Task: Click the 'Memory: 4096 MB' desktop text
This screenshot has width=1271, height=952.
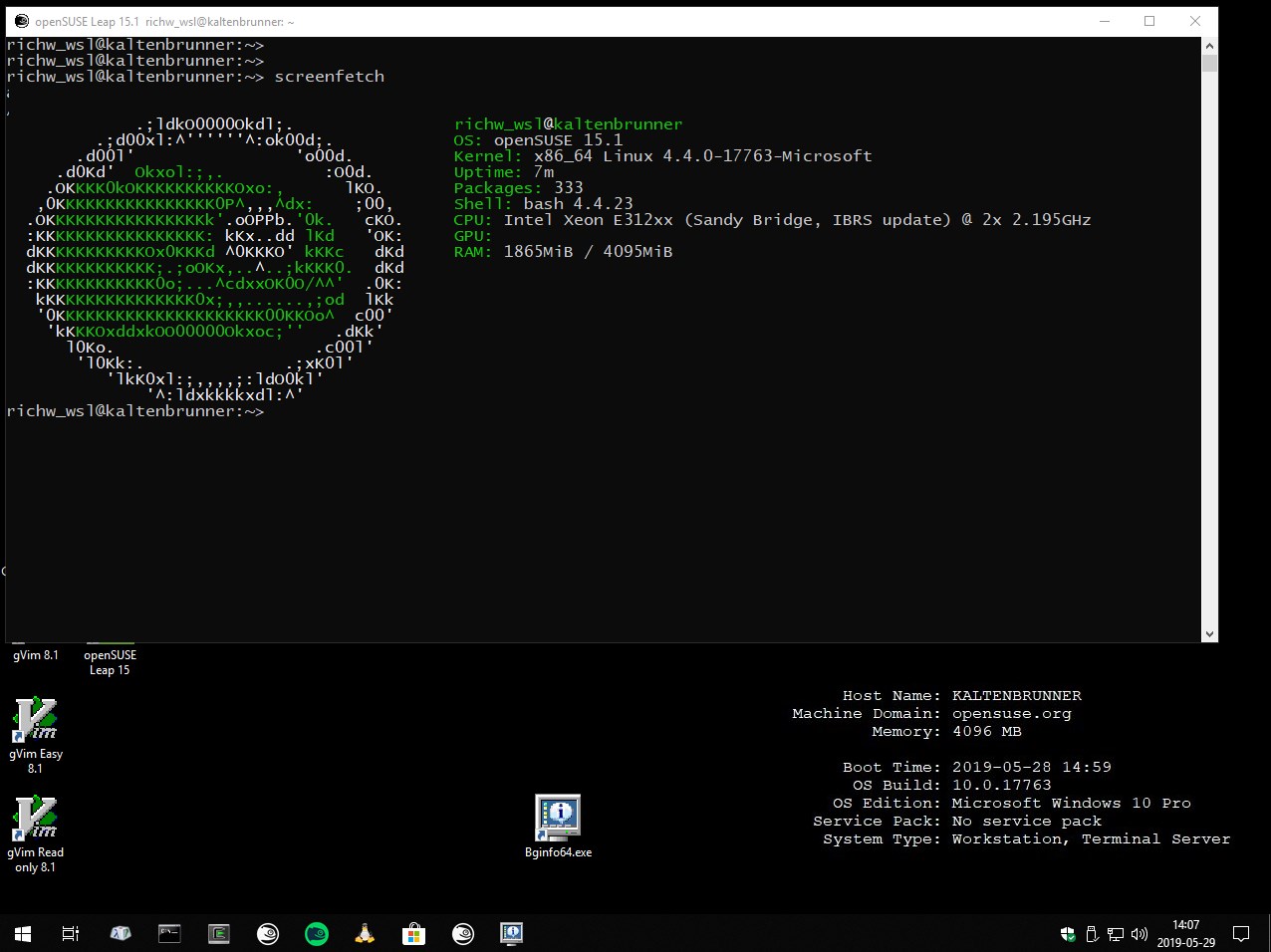Action: (x=946, y=732)
